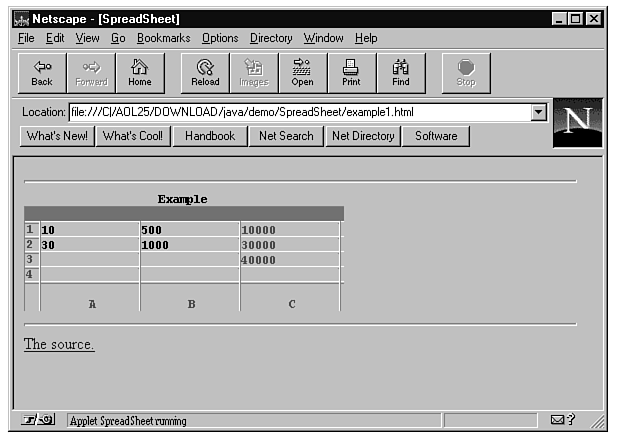
Task: Follow The source. link
Action: 59,345
